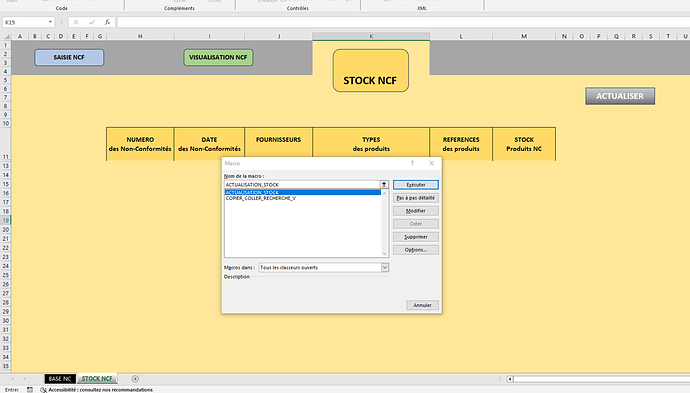Click the NUMERO des Non-Conformités header cell
Screen dimensions: 690x393
point(140,144)
